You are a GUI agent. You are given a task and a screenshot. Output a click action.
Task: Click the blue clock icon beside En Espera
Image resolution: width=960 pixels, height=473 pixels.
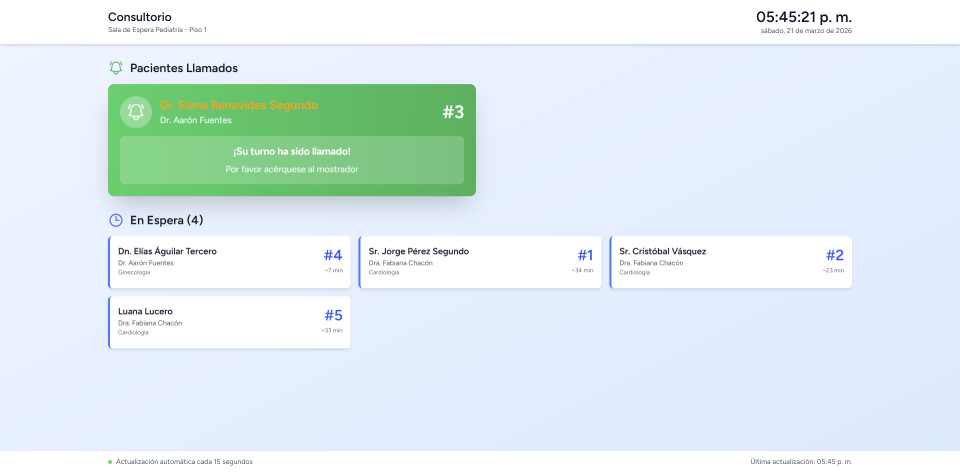tap(116, 220)
